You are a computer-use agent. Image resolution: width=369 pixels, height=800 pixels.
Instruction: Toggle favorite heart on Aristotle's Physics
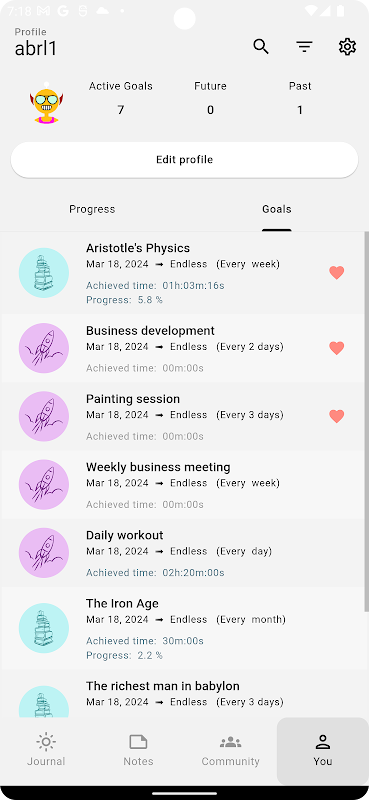click(336, 273)
